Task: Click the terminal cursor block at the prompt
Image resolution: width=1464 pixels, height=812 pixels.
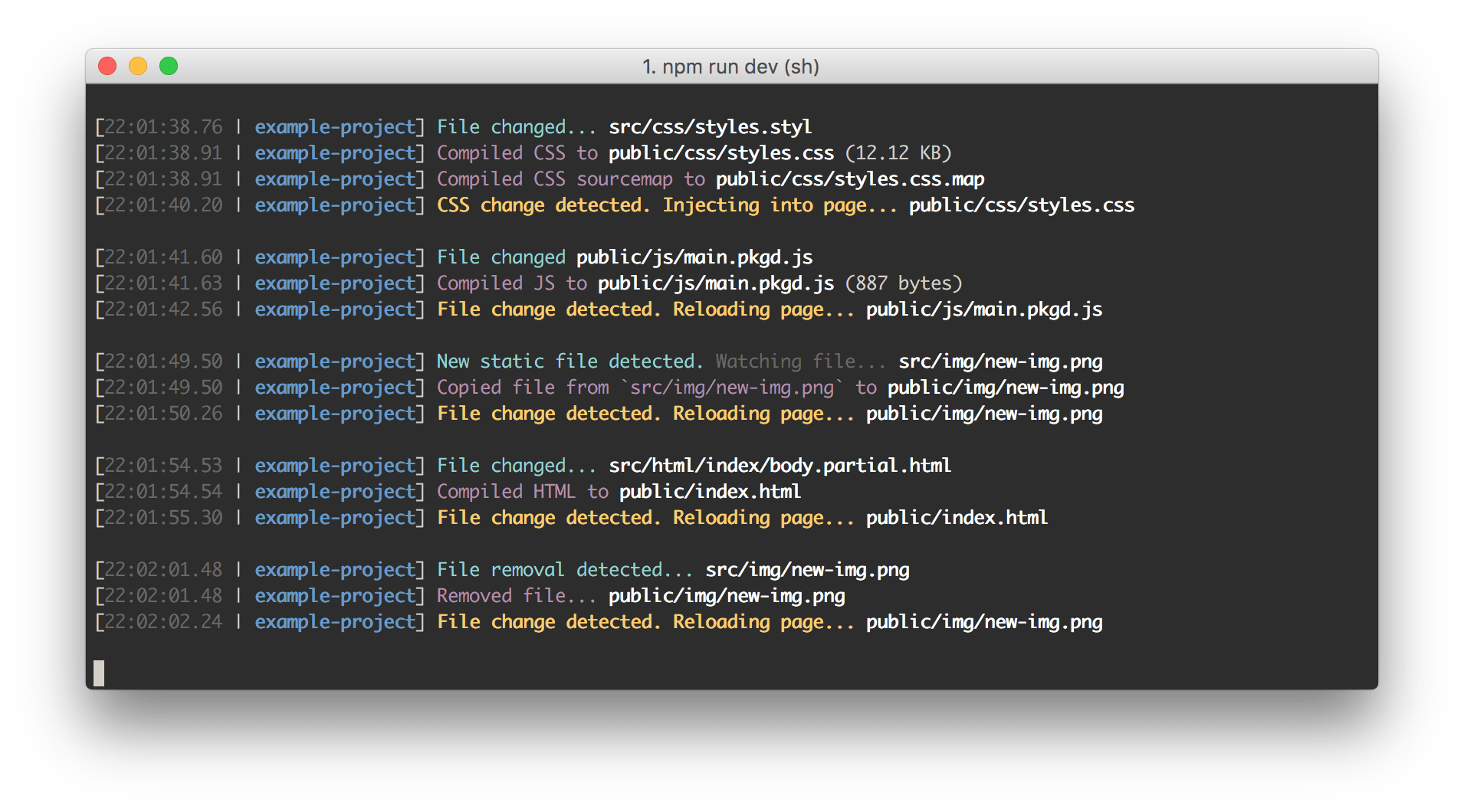Action: coord(99,673)
